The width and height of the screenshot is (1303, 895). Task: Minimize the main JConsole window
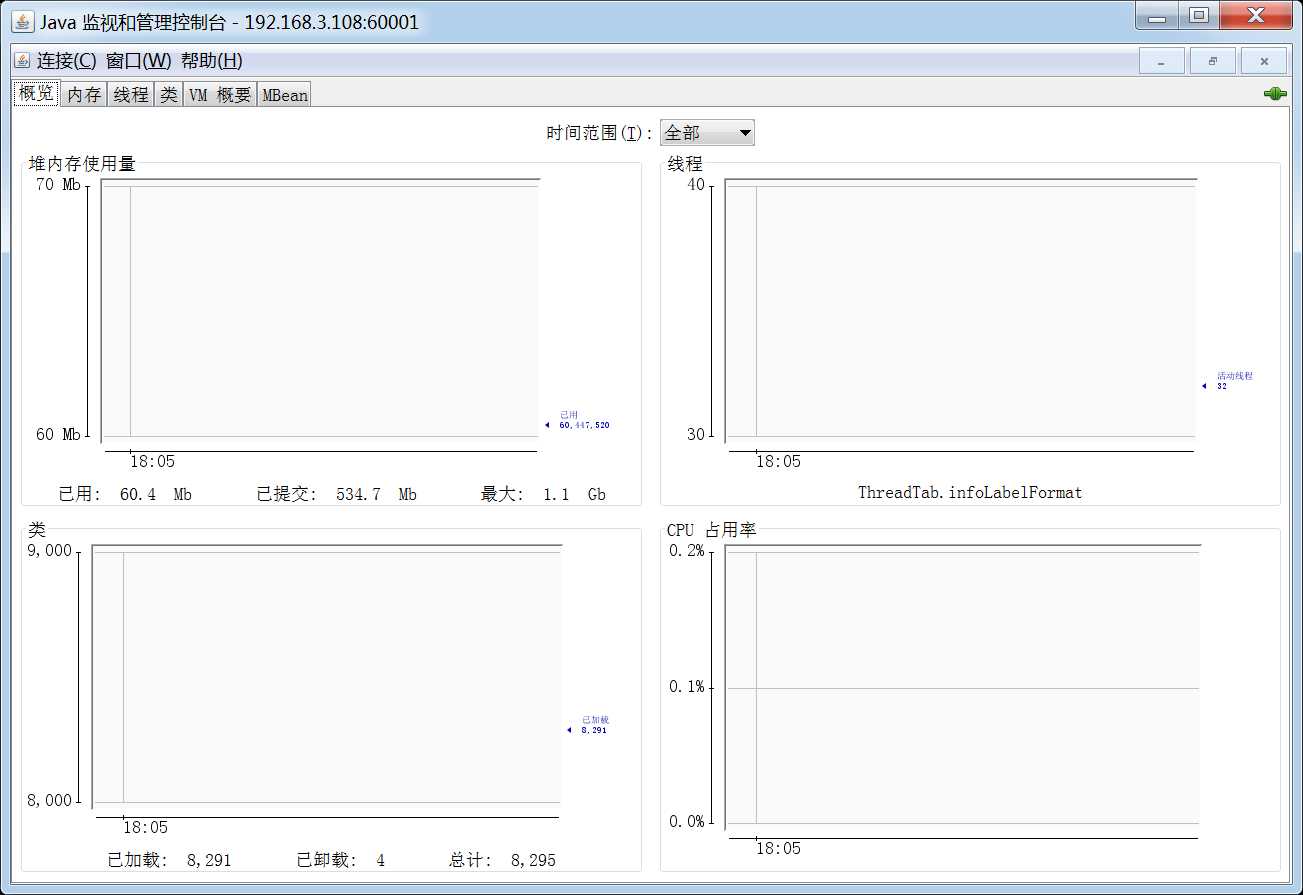coord(1157,15)
